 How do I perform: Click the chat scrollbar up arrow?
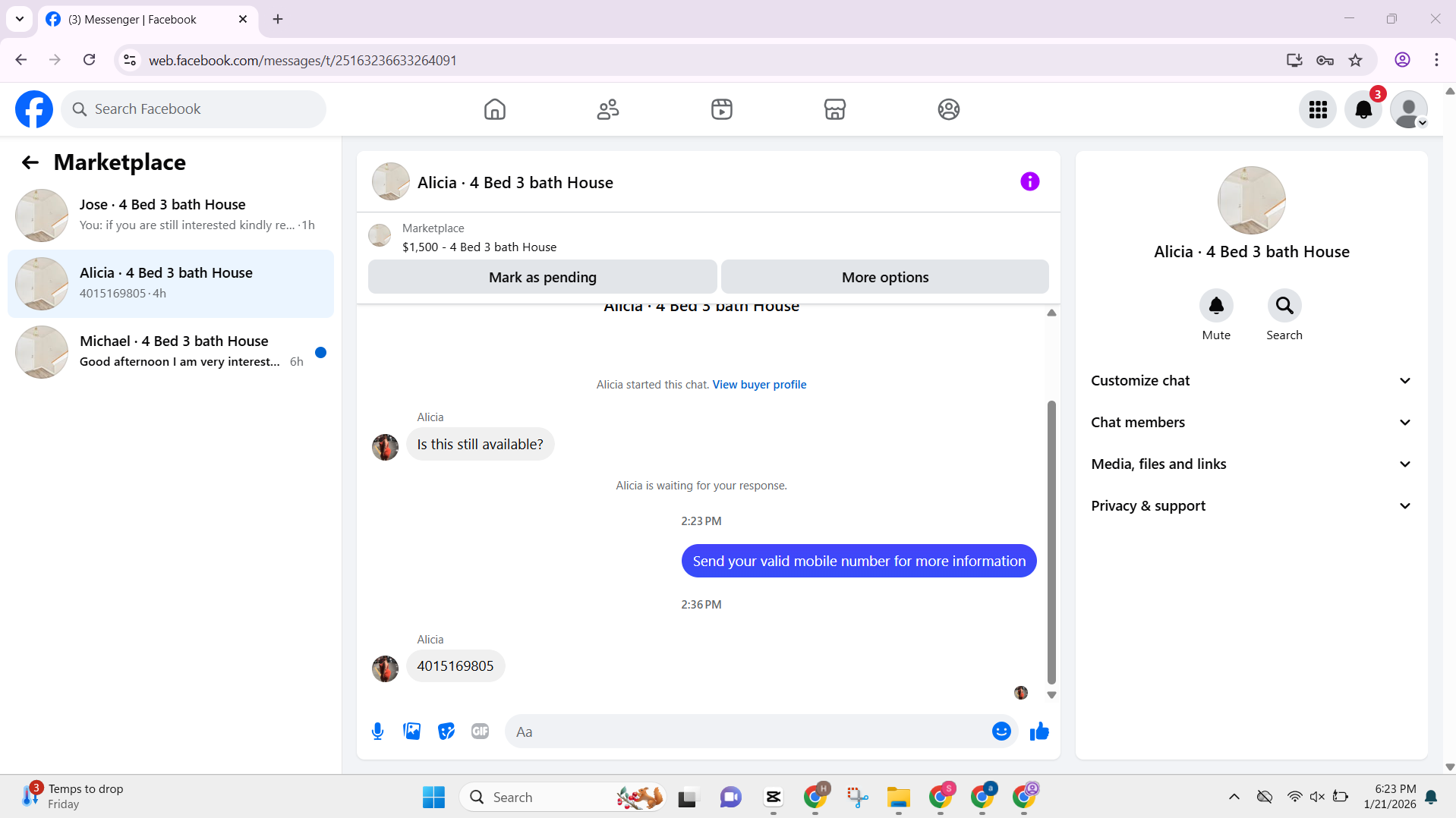point(1051,313)
